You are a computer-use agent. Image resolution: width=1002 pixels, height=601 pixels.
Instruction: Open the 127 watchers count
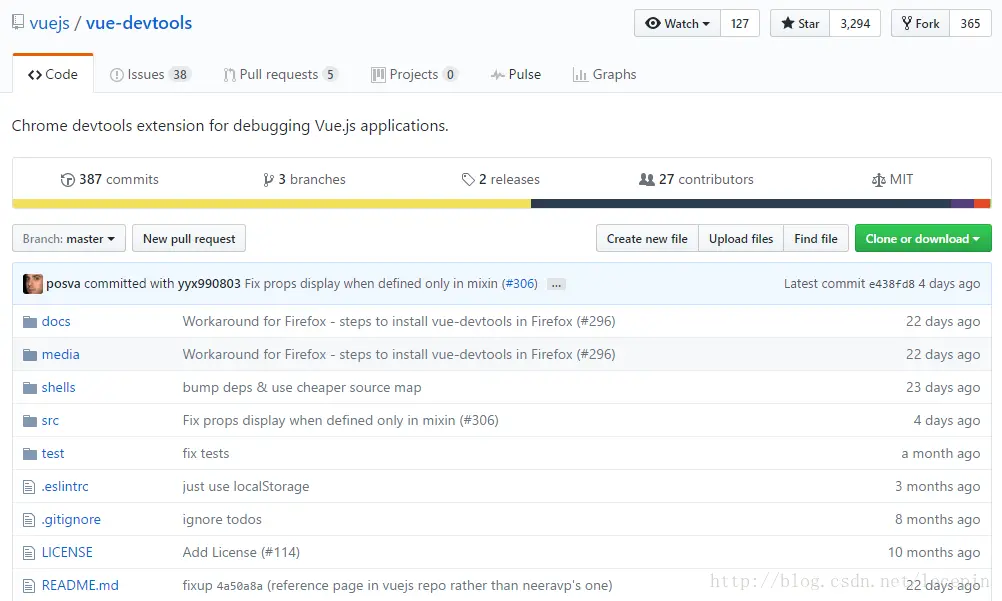[740, 24]
